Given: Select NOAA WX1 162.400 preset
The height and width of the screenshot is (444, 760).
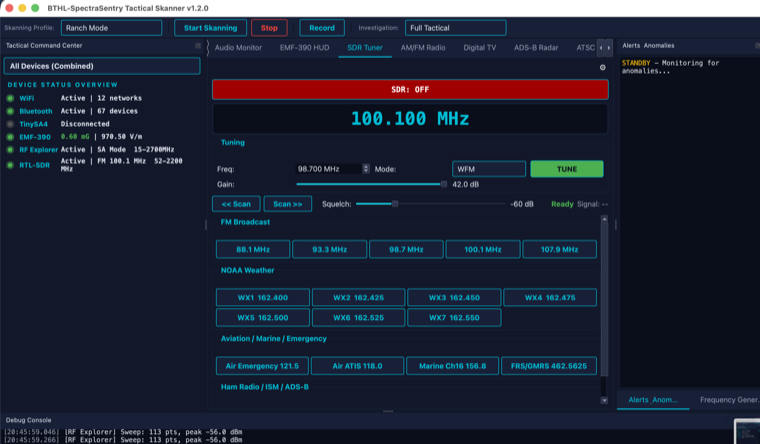Looking at the screenshot, I should pos(263,297).
